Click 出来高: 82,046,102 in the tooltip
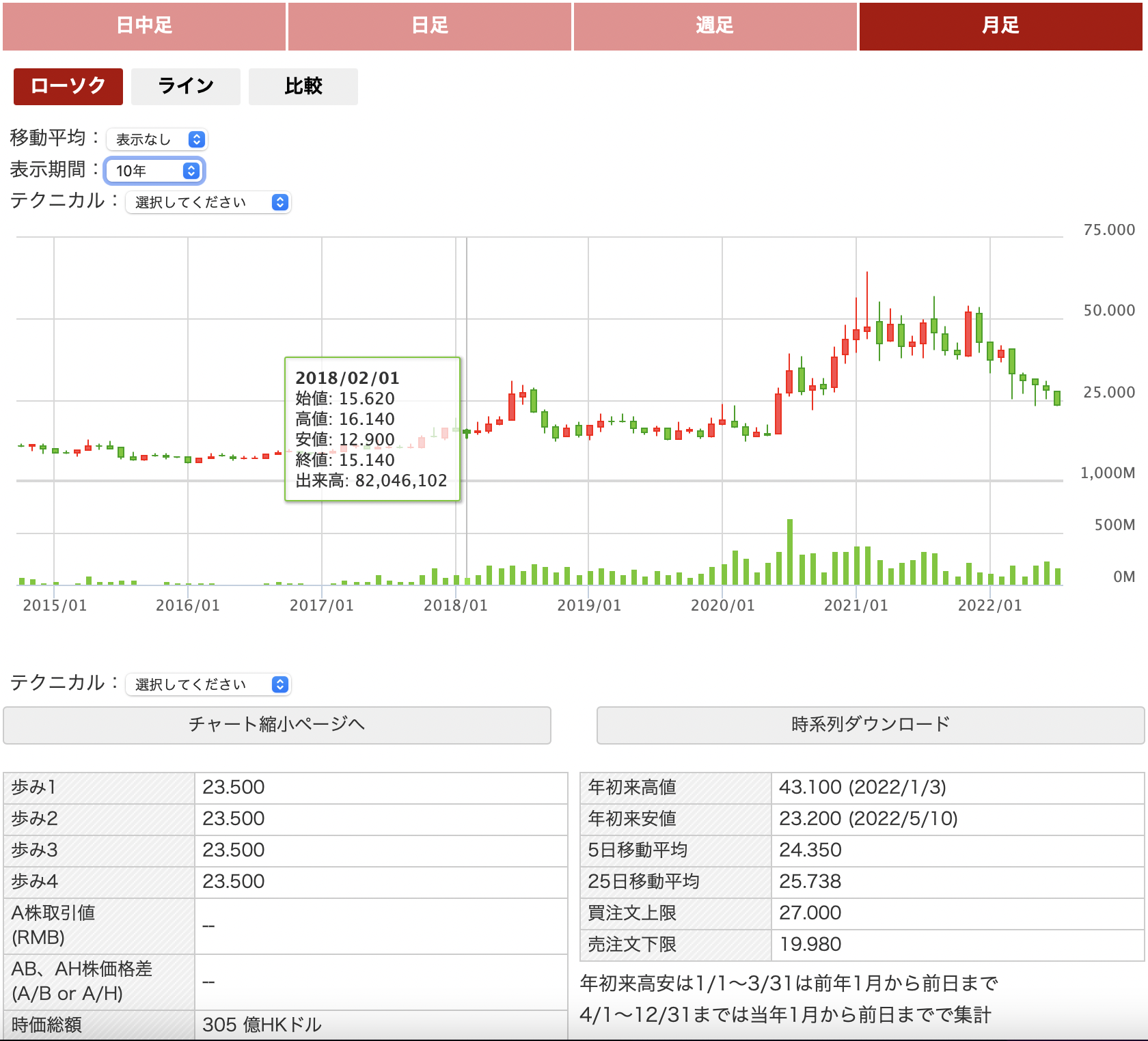The image size is (1148, 1041). click(x=371, y=480)
